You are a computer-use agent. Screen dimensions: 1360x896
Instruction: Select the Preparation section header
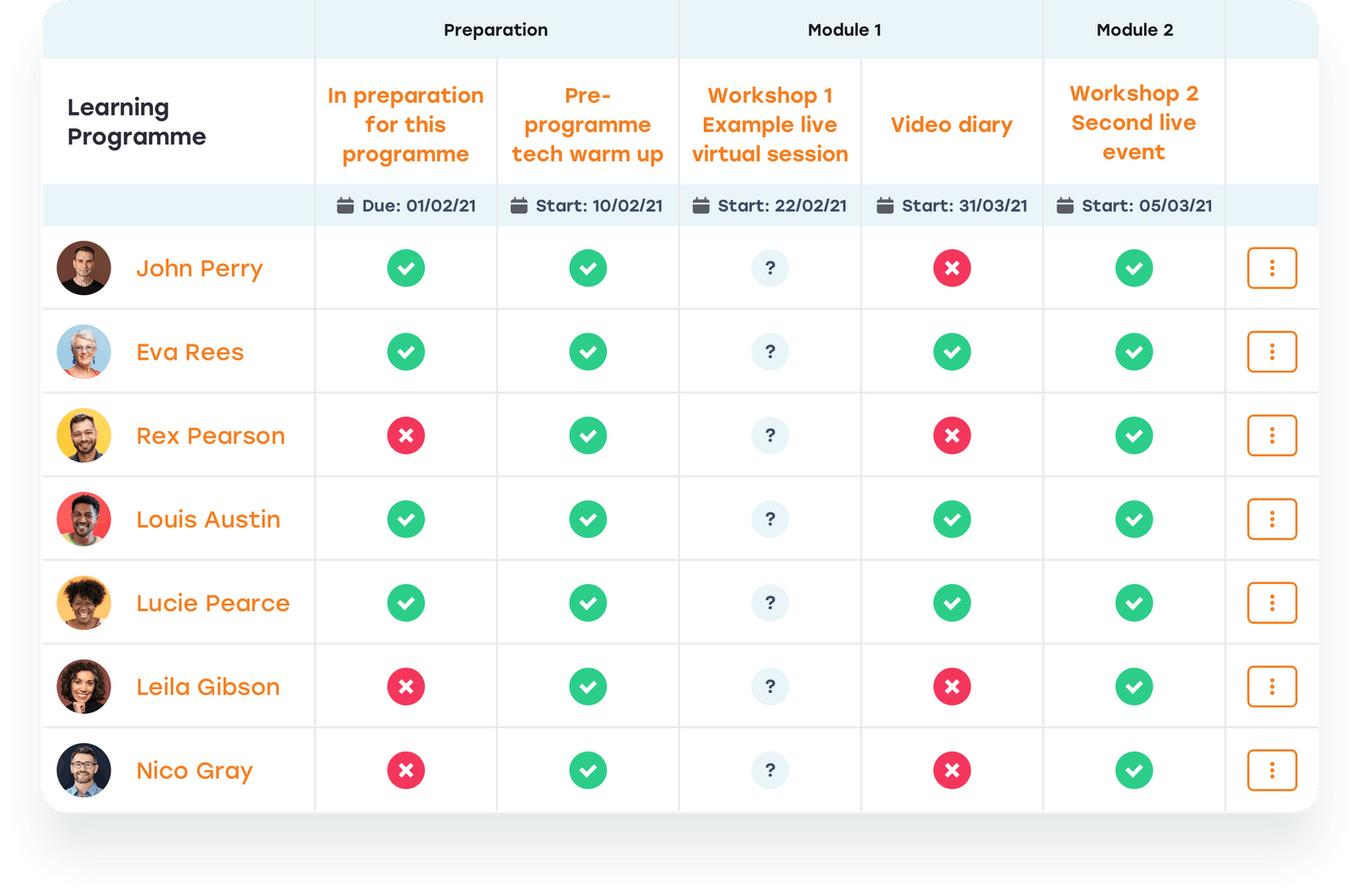[496, 30]
